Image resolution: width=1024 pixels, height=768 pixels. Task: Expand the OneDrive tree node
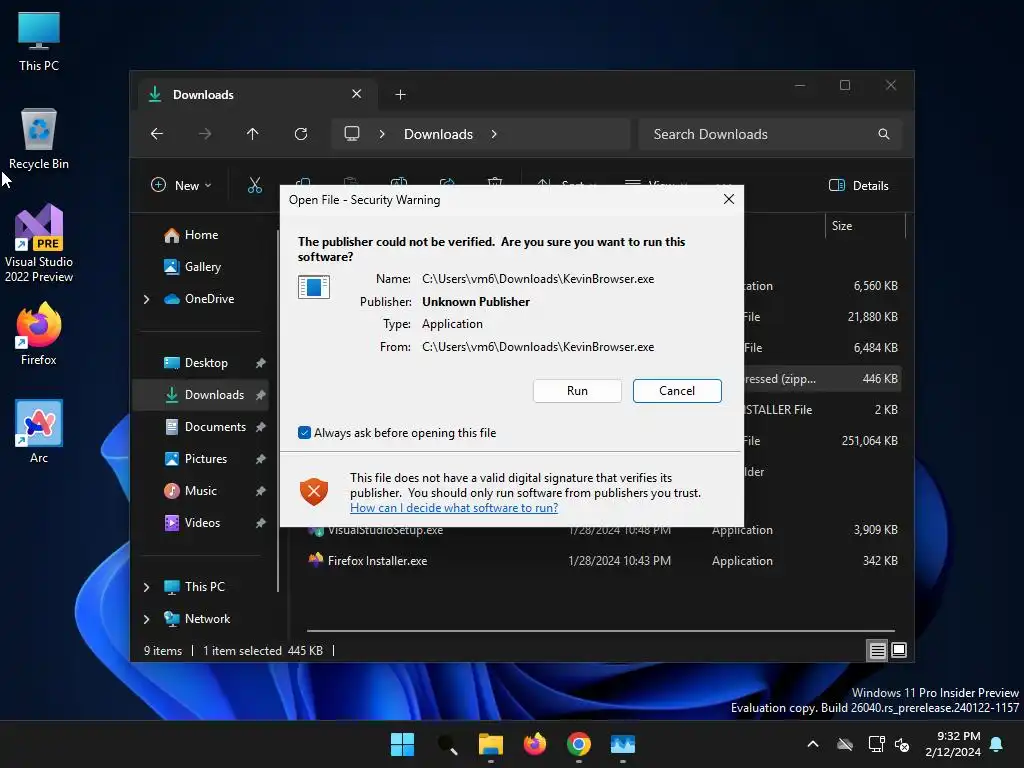click(146, 299)
